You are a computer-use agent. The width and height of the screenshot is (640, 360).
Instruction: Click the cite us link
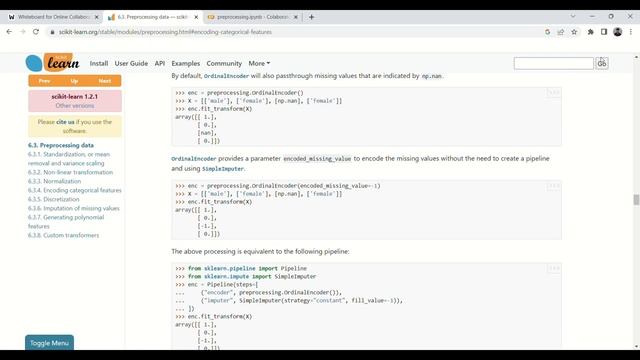65,122
